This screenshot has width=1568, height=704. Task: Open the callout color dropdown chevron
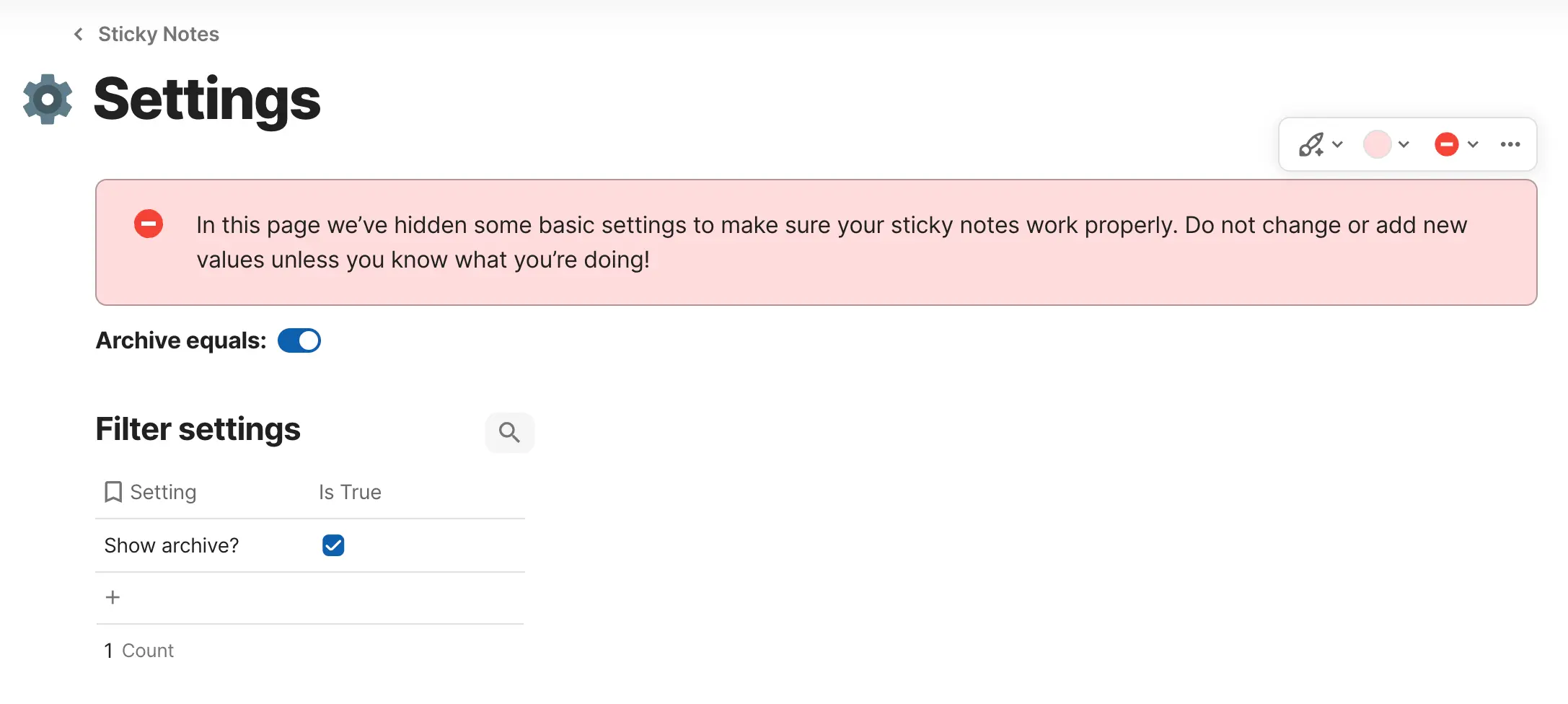pyautogui.click(x=1404, y=144)
